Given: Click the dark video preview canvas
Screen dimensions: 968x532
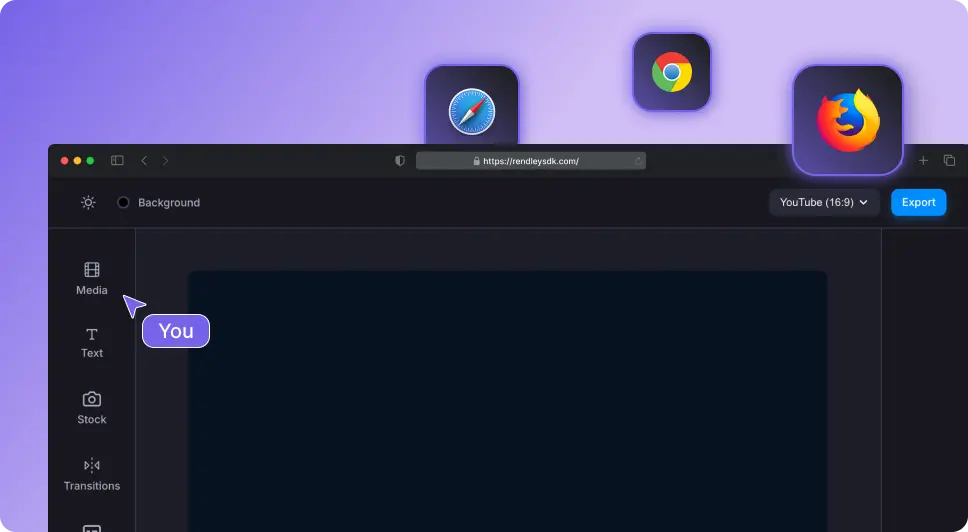Looking at the screenshot, I should 508,400.
